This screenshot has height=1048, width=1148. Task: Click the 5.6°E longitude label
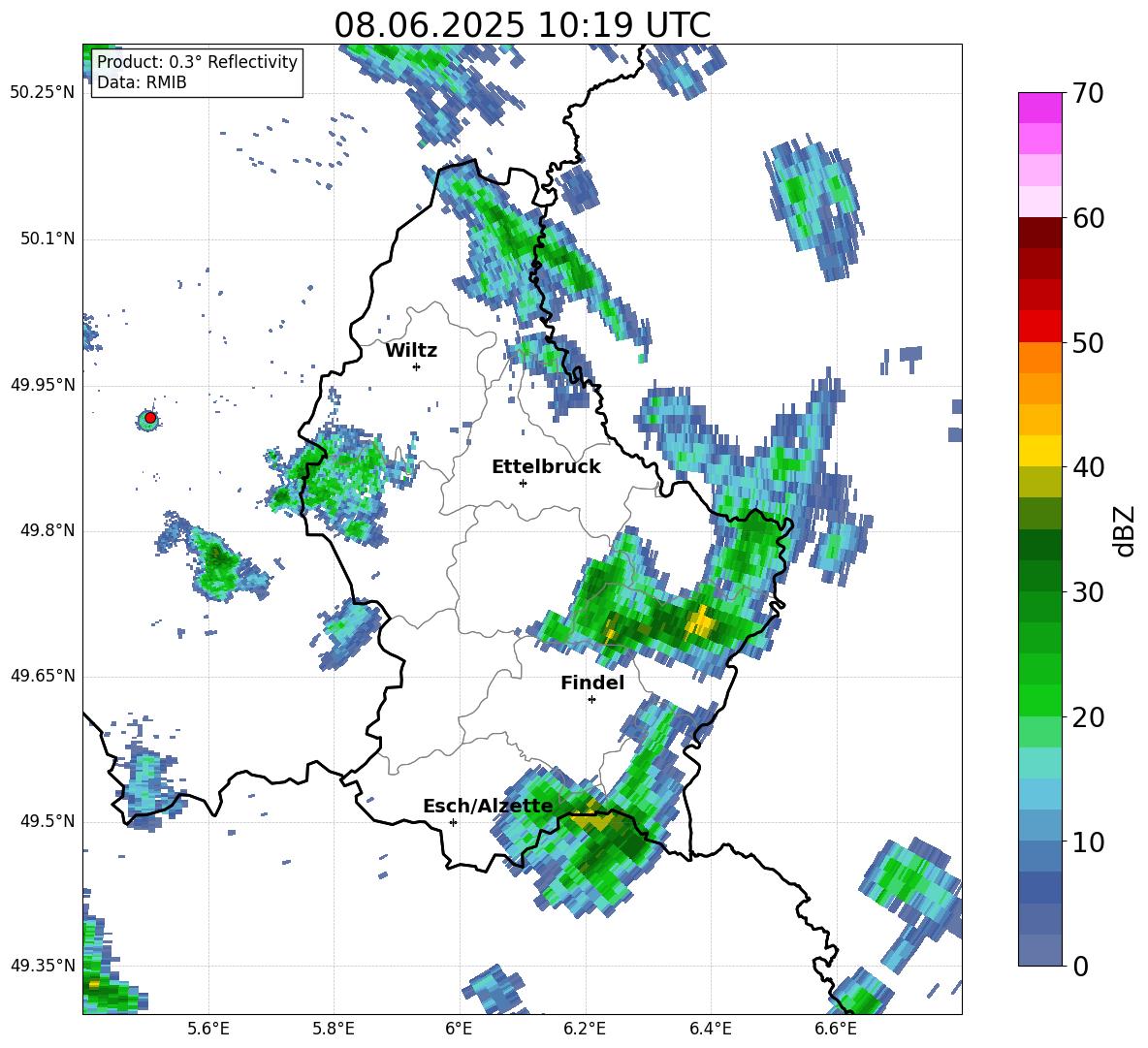pos(208,1029)
